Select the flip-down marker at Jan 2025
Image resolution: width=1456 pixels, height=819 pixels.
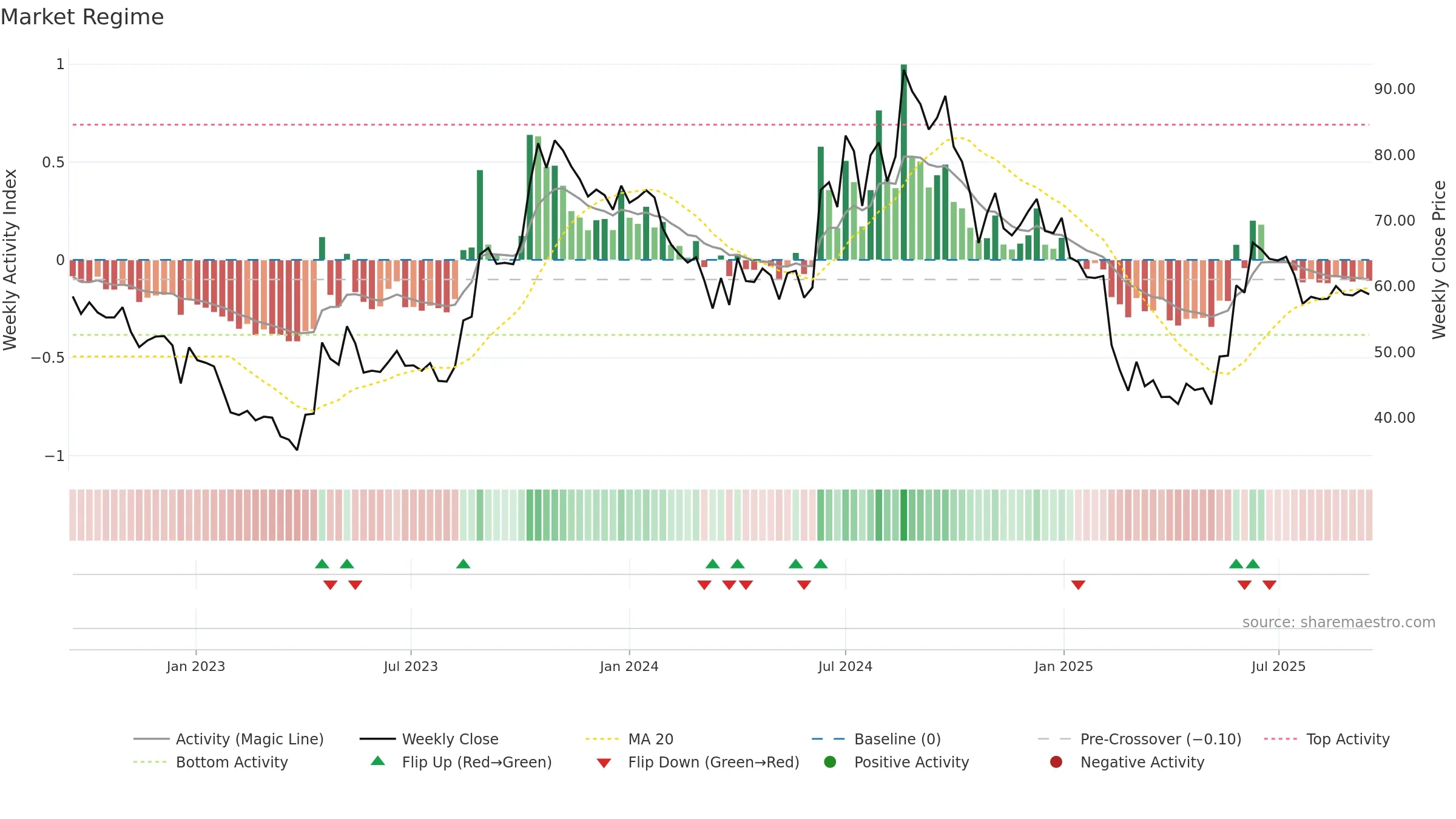[x=1078, y=585]
